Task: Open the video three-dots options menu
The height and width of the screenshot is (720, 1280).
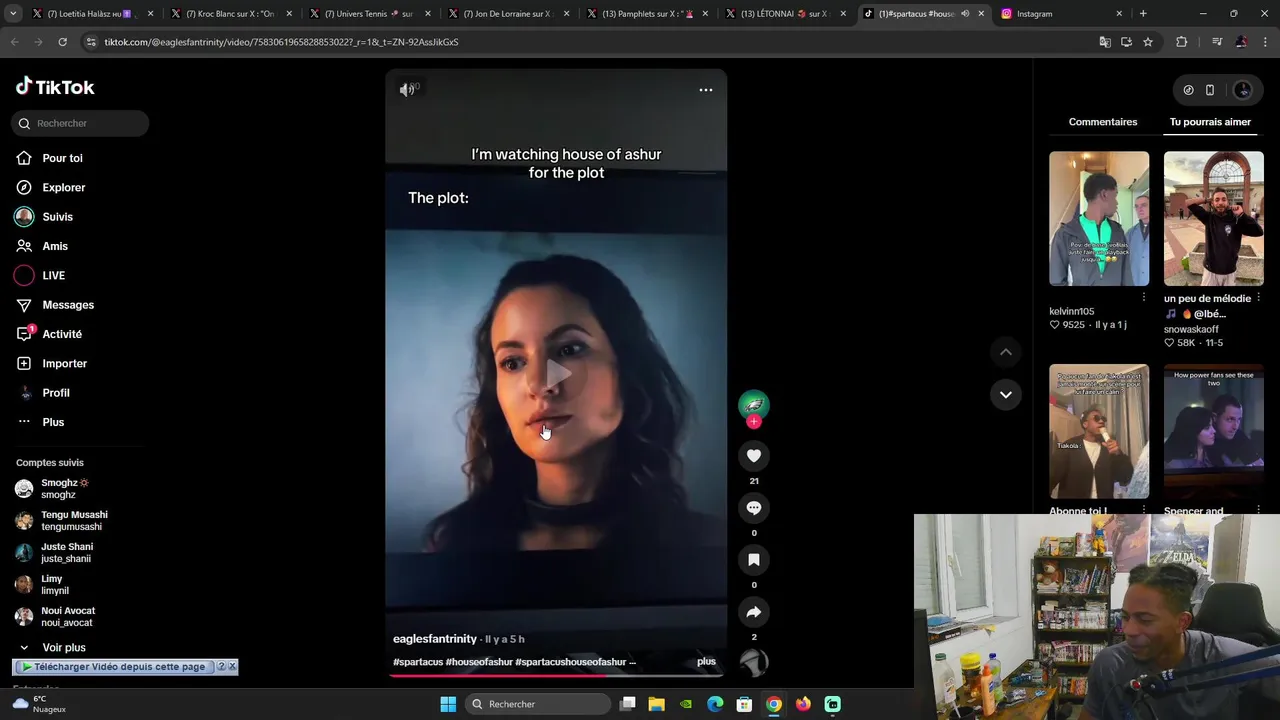Action: tap(706, 90)
